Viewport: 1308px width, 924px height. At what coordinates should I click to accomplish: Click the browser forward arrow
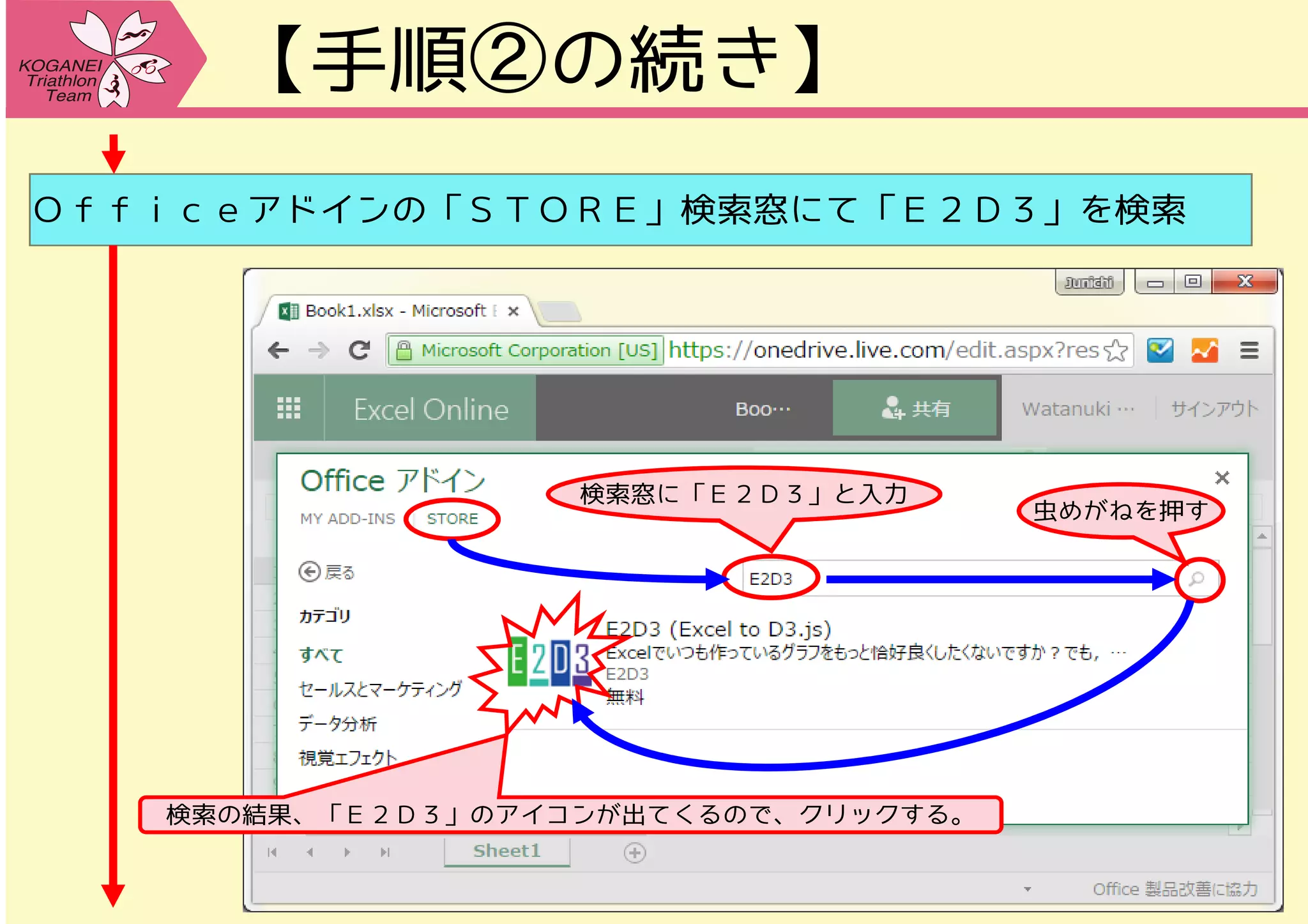pos(318,350)
